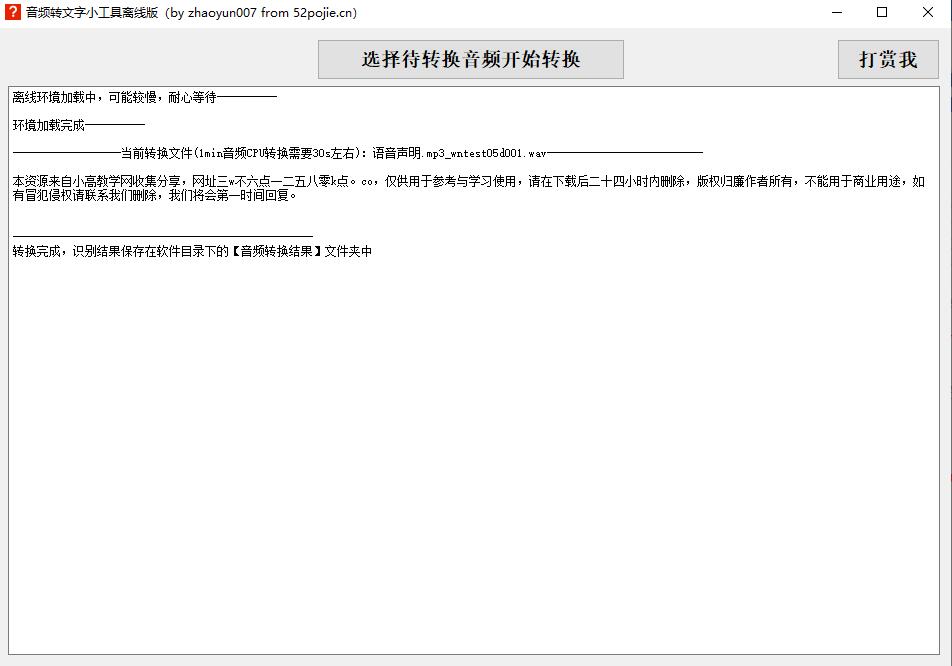Close the 音频转文字小工具 window
The height and width of the screenshot is (666, 952).
pos(927,13)
